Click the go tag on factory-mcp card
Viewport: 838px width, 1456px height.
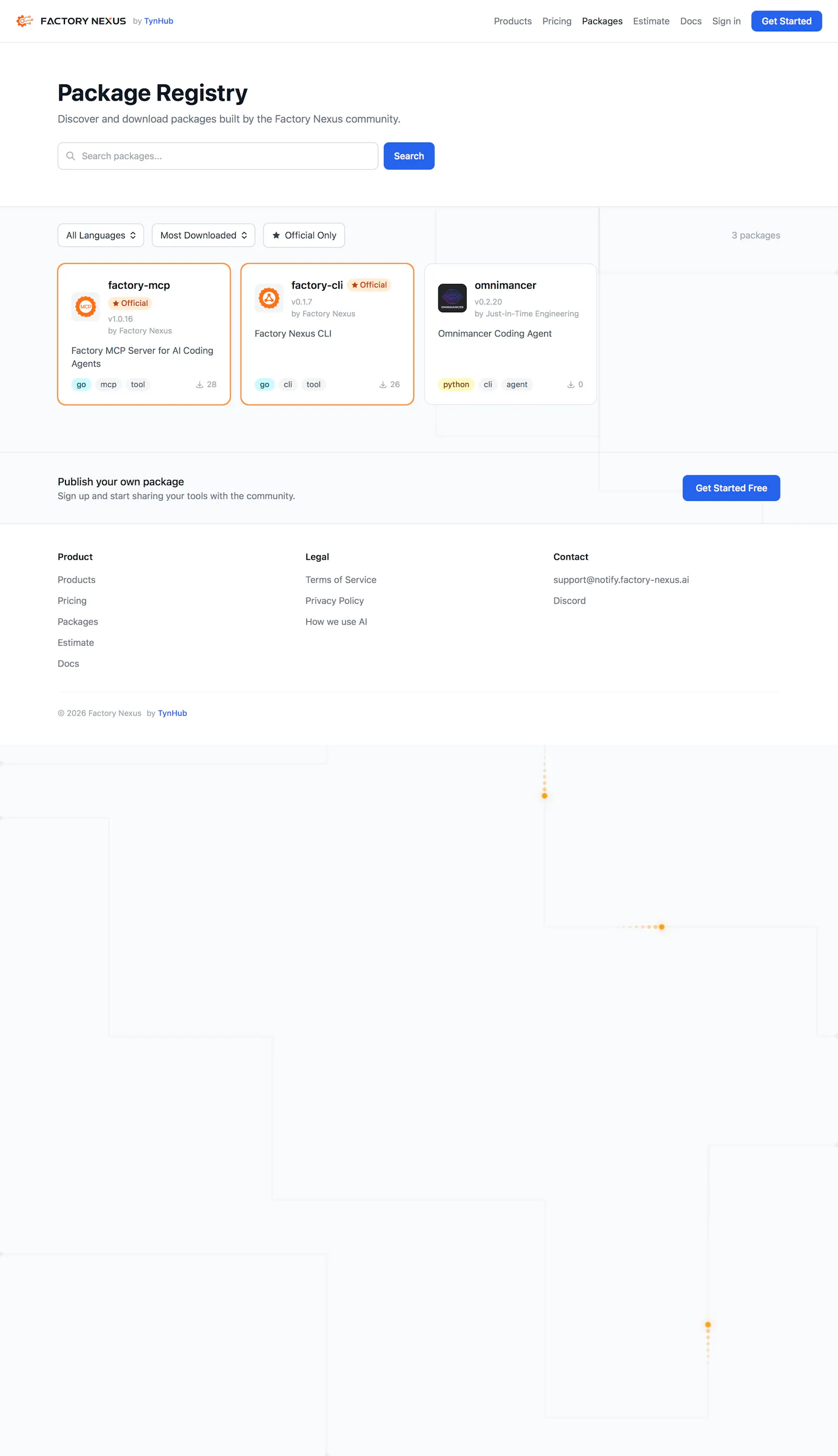click(x=81, y=385)
